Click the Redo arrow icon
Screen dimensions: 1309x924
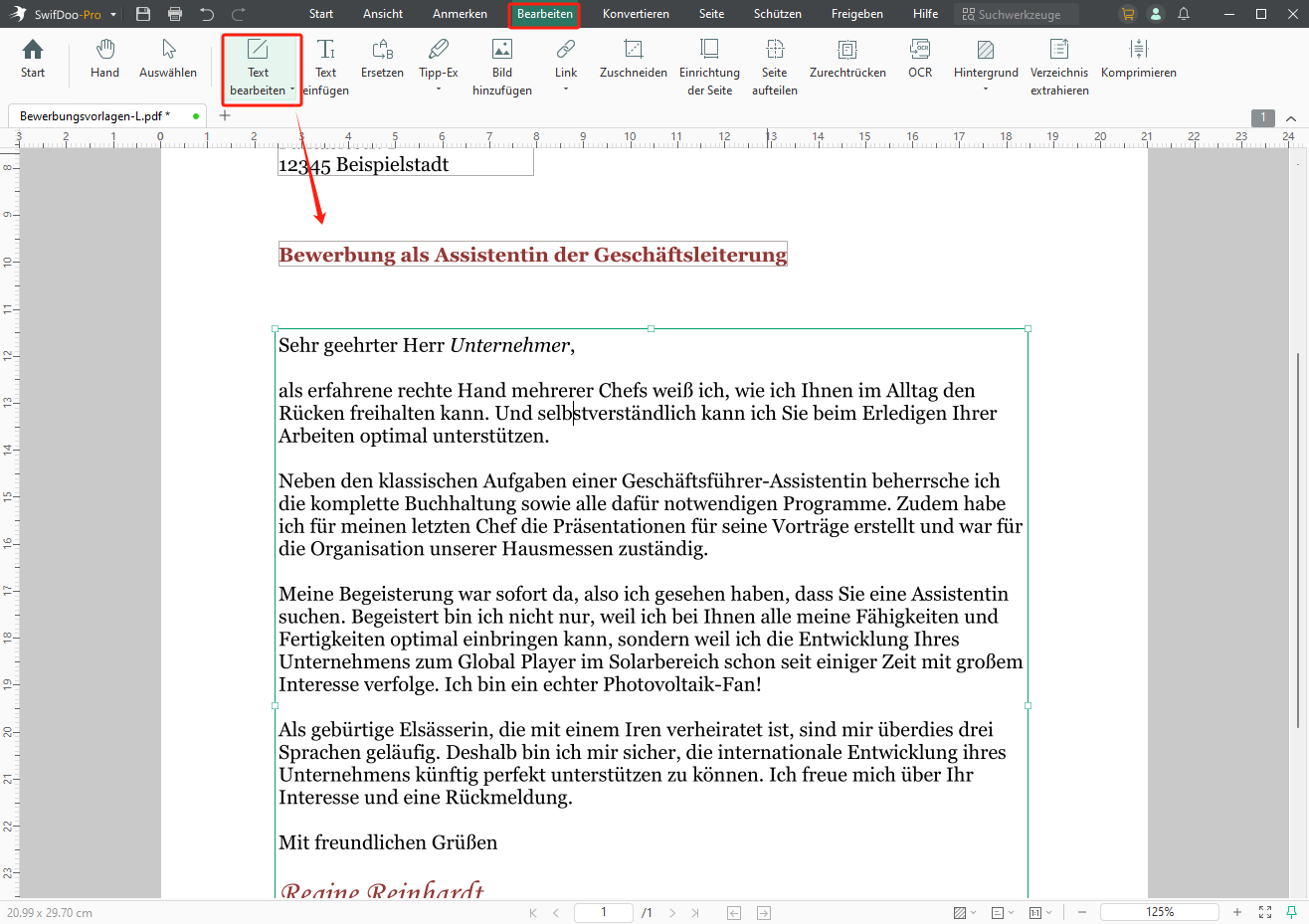pos(239,14)
